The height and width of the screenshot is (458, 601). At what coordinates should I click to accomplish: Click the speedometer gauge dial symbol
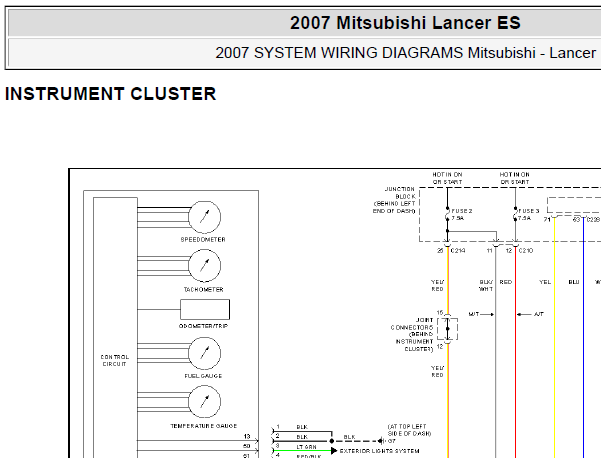pos(205,217)
